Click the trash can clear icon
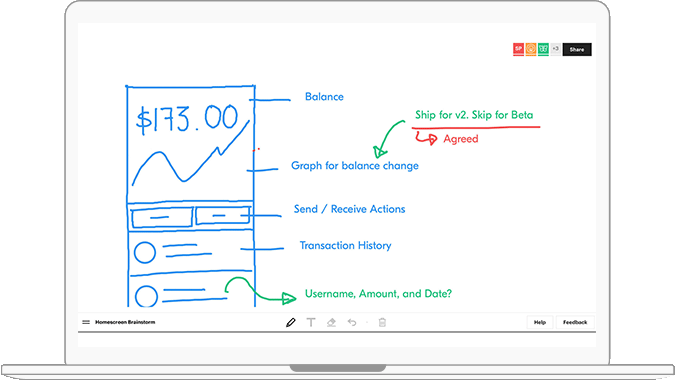The width and height of the screenshot is (675, 380). pos(382,322)
